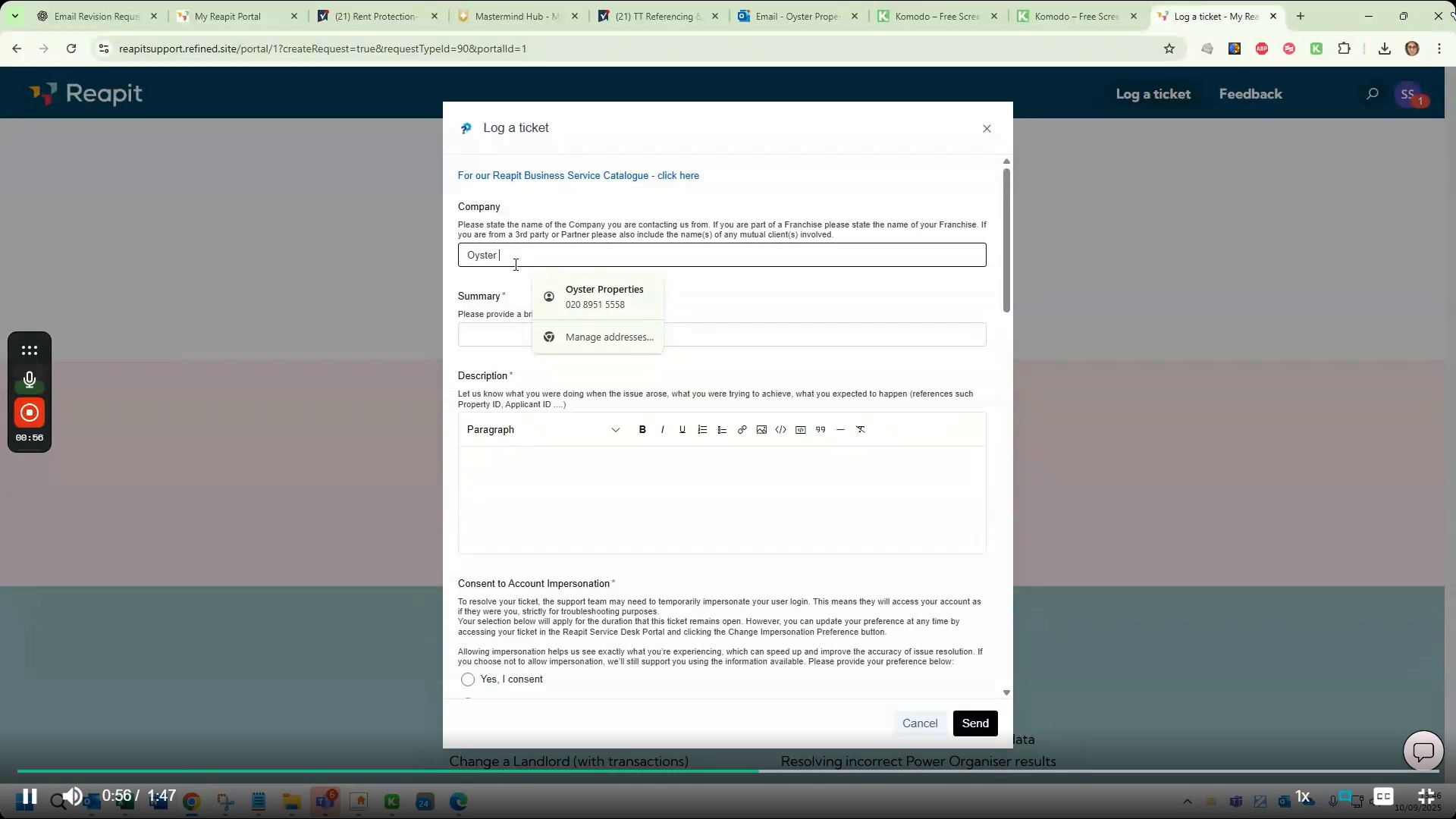This screenshot has height=819, width=1456.
Task: Click the Send button to submit ticket
Action: [x=974, y=723]
